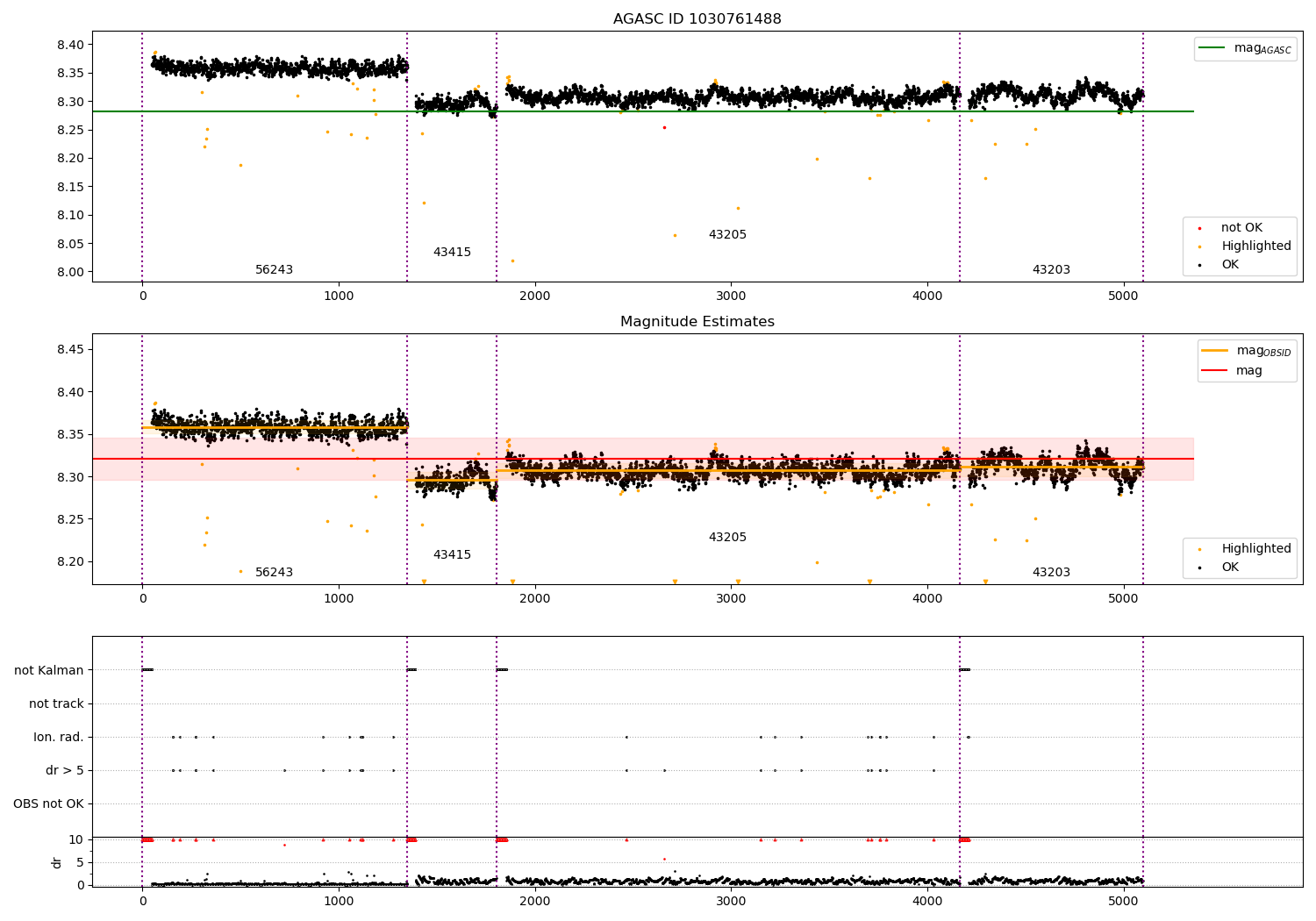This screenshot has width=1316, height=921.
Task: Click obsid label 43203 in the top plot
Action: [x=1051, y=270]
